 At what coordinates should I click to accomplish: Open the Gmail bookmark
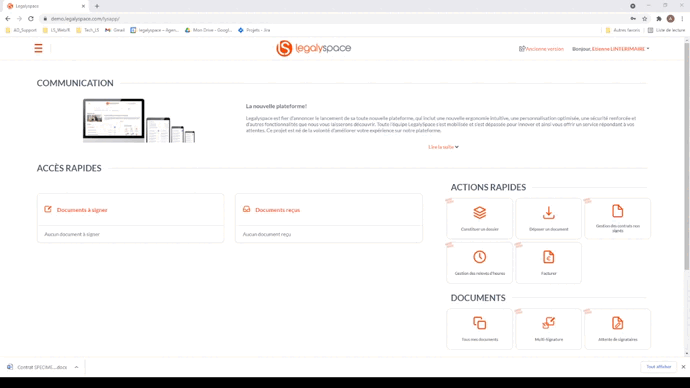click(115, 30)
